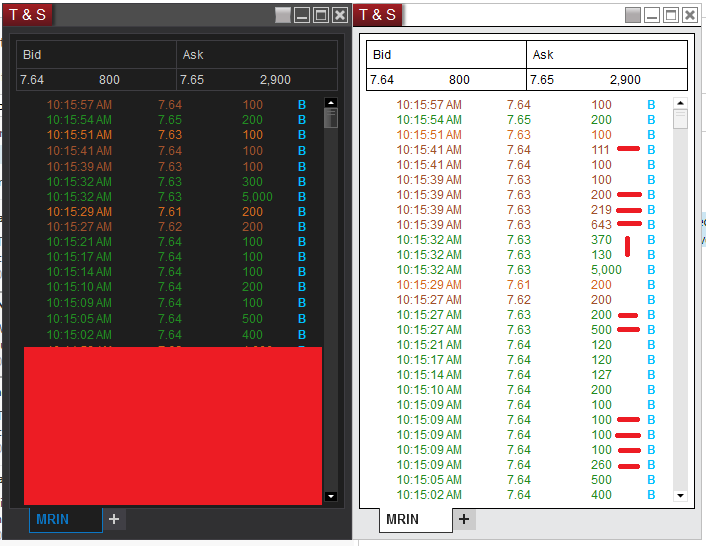Click the 7.62 price in the light window

pos(519,300)
